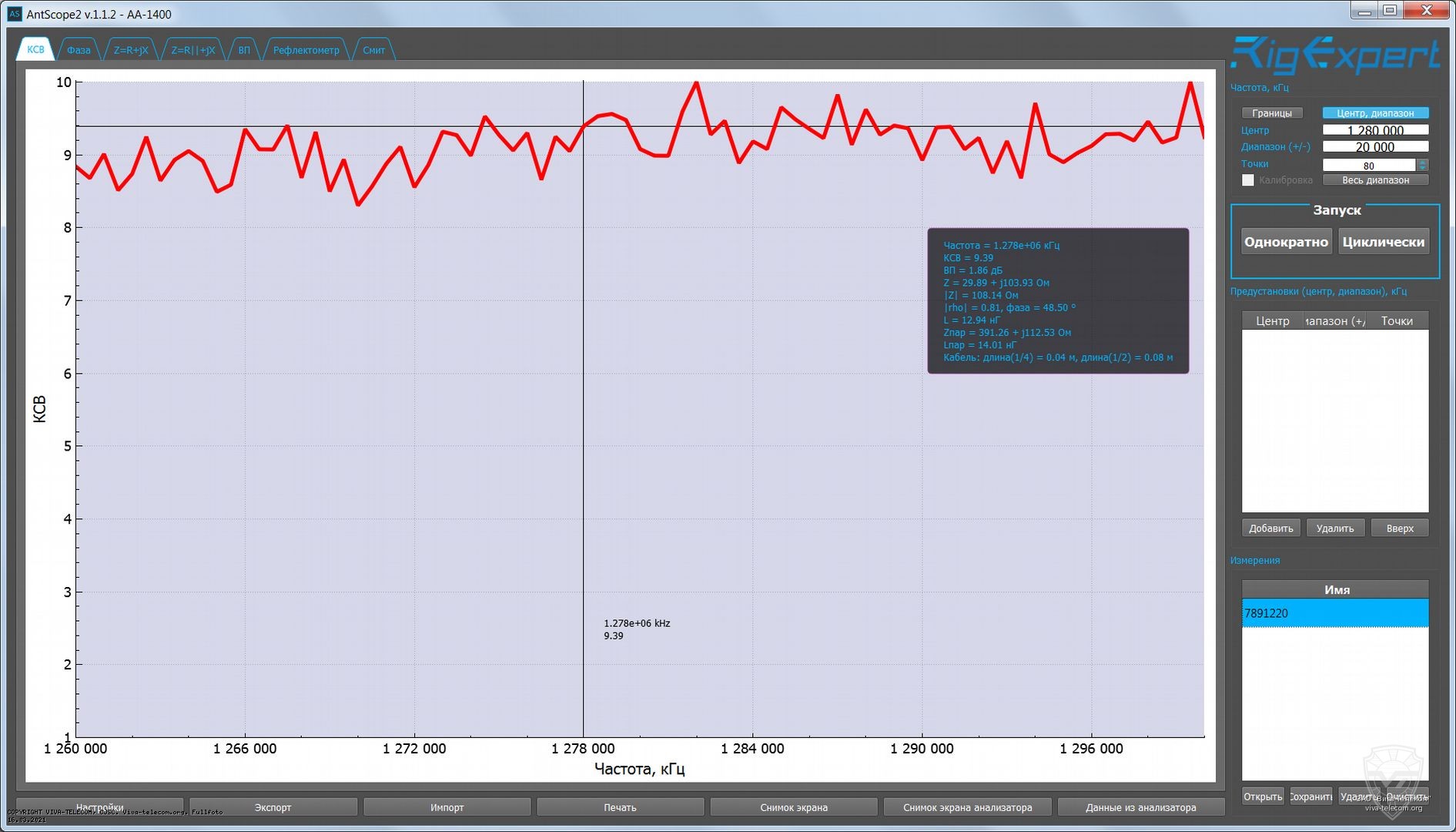Click the Диапазон (+/-) input field
The height and width of the screenshot is (832, 1456).
pyautogui.click(x=1374, y=147)
